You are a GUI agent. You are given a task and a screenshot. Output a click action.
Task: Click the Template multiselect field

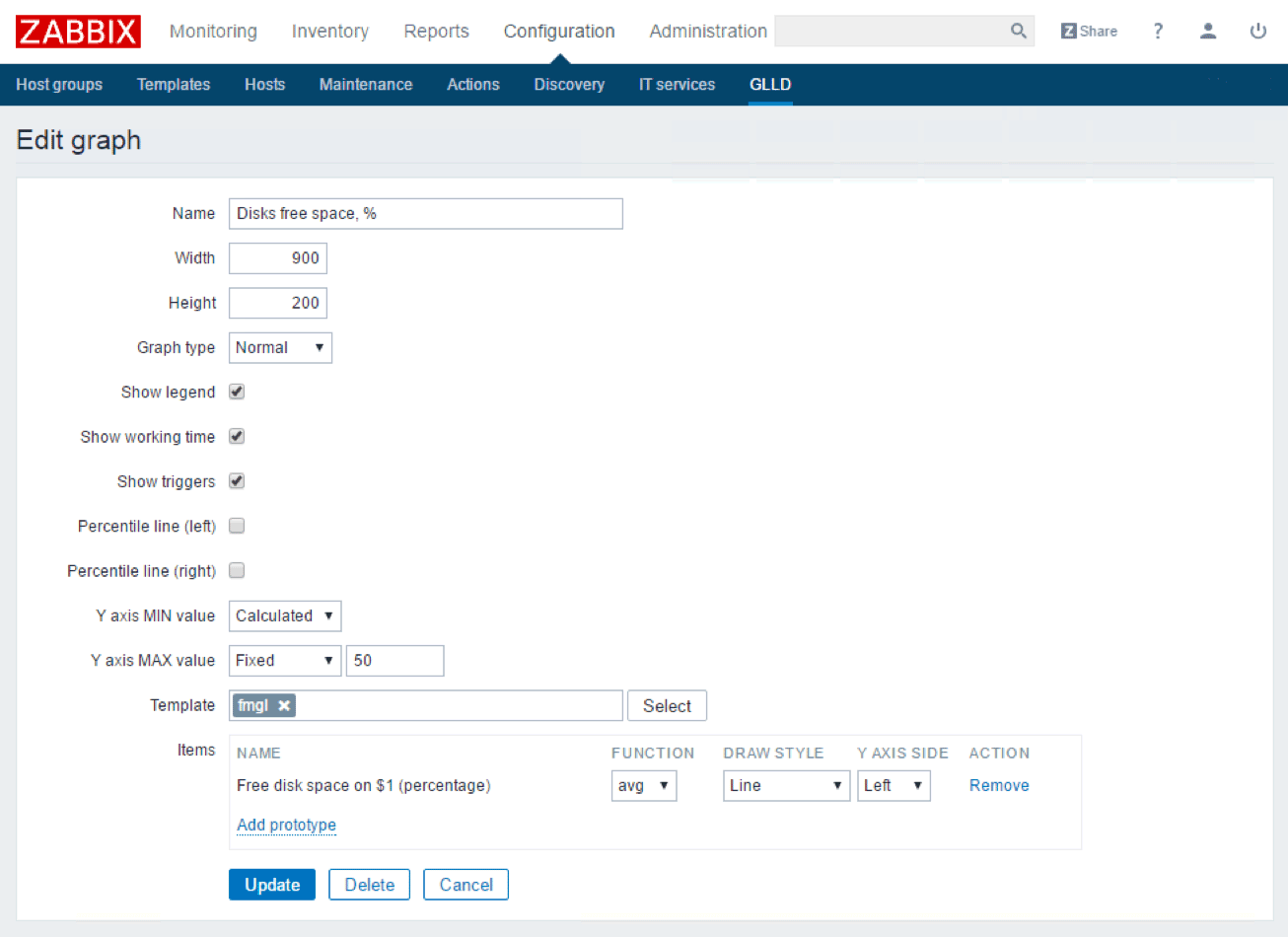pos(426,706)
